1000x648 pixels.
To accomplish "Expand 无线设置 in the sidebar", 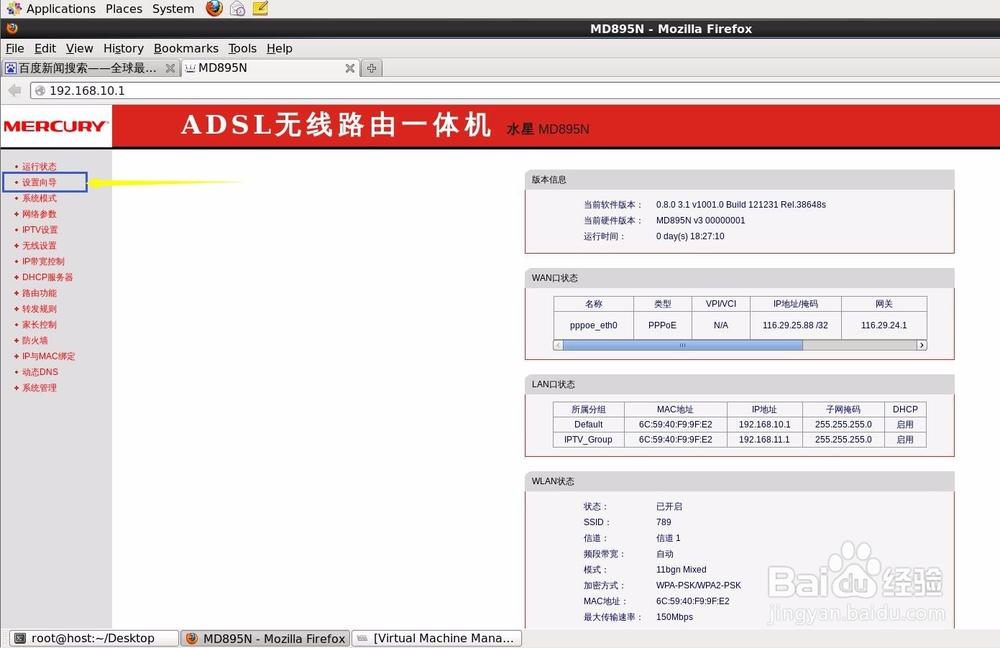I will coord(39,246).
